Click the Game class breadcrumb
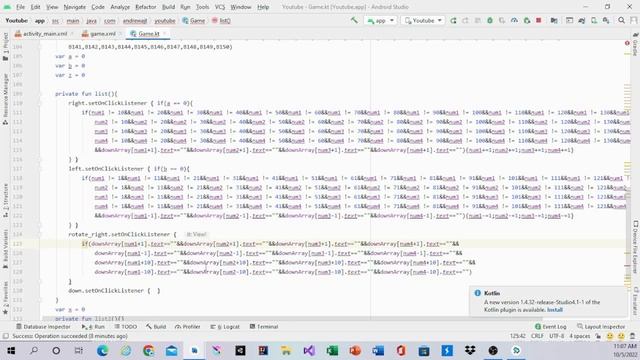 click(193, 20)
